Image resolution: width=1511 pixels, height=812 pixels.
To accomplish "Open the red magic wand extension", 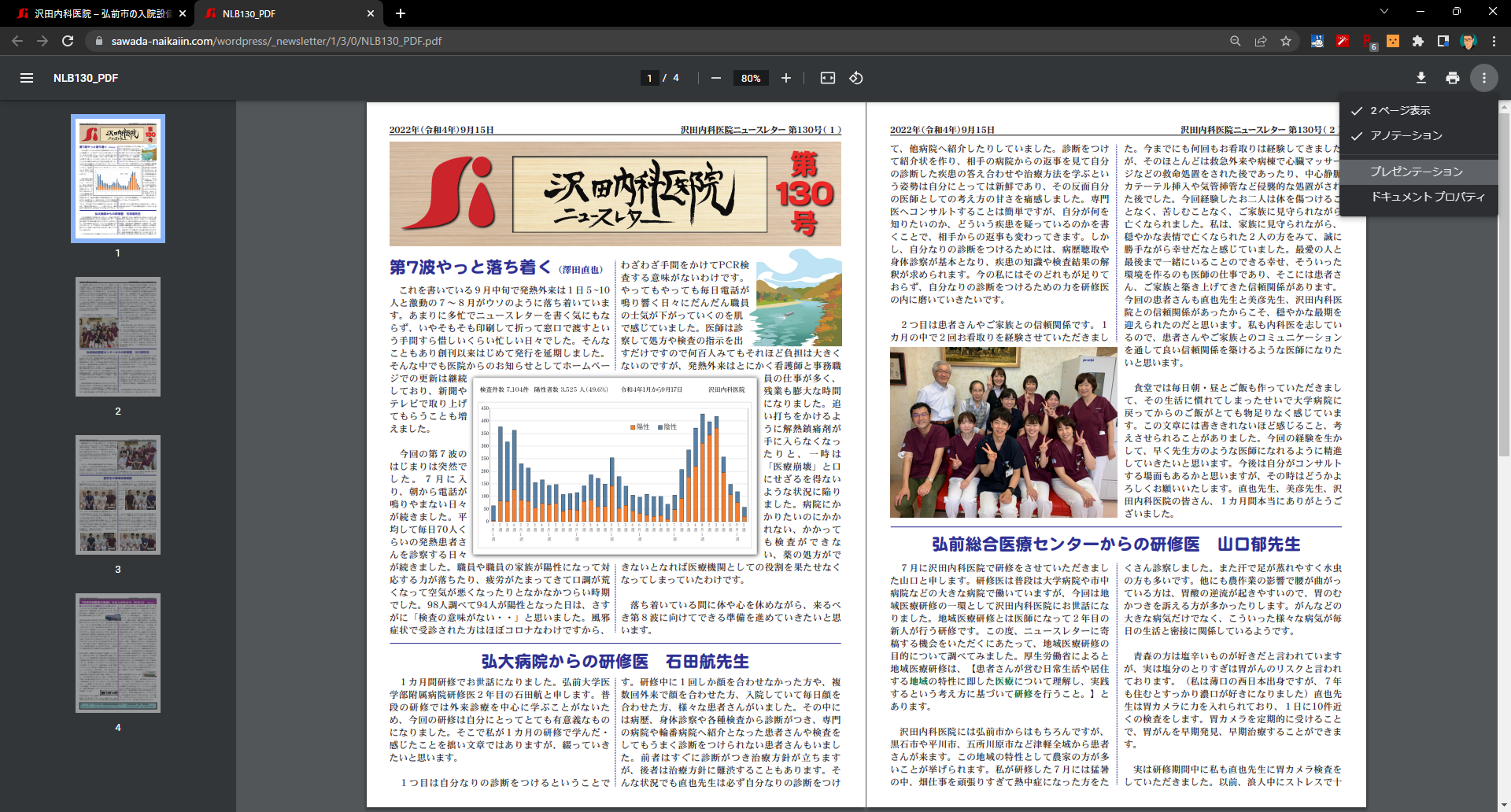I will click(1343, 41).
